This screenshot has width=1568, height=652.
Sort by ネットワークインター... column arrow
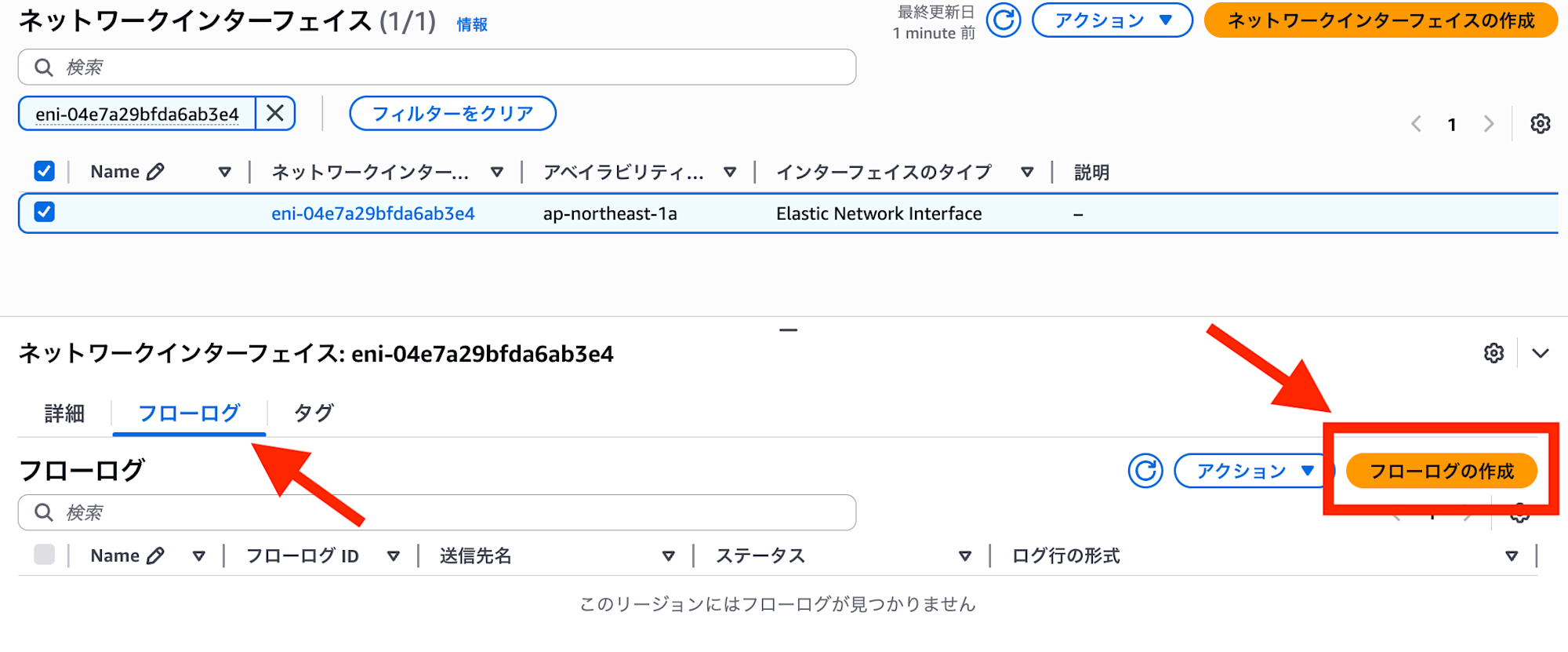(x=496, y=172)
